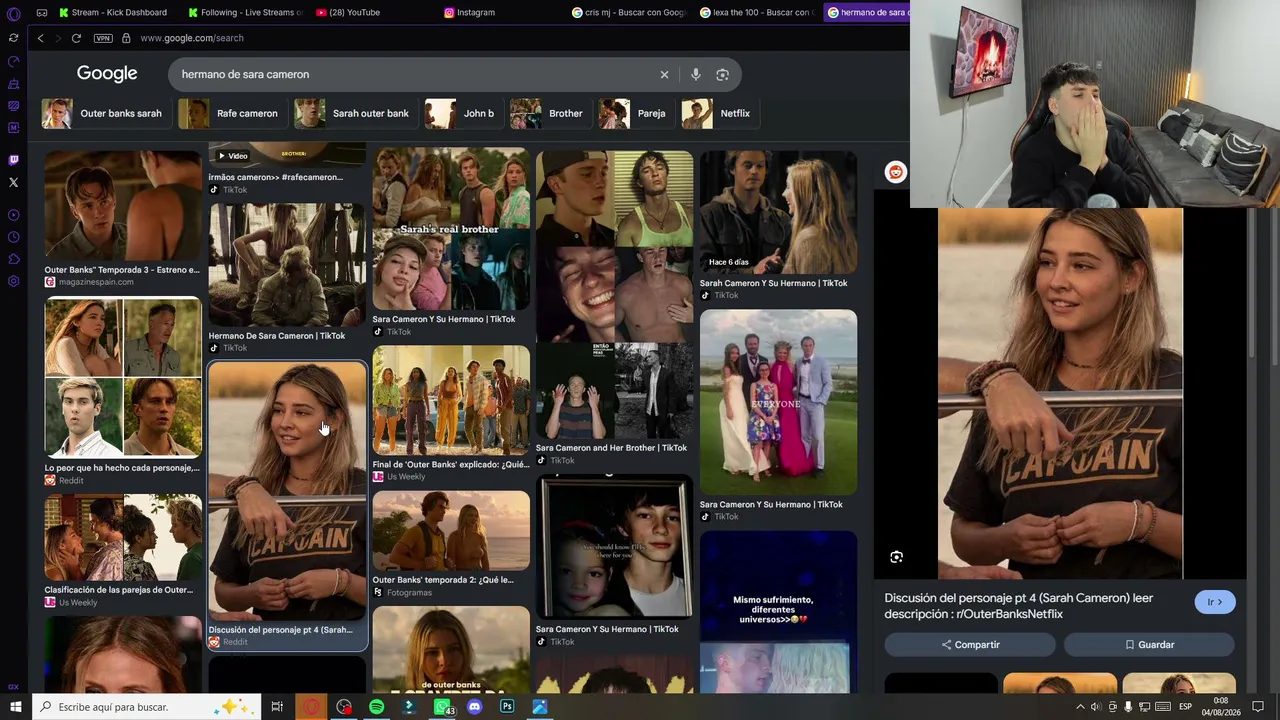Open the Final de 'Outer Banks' explicado result
Image resolution: width=1280 pixels, height=720 pixels.
[x=451, y=400]
